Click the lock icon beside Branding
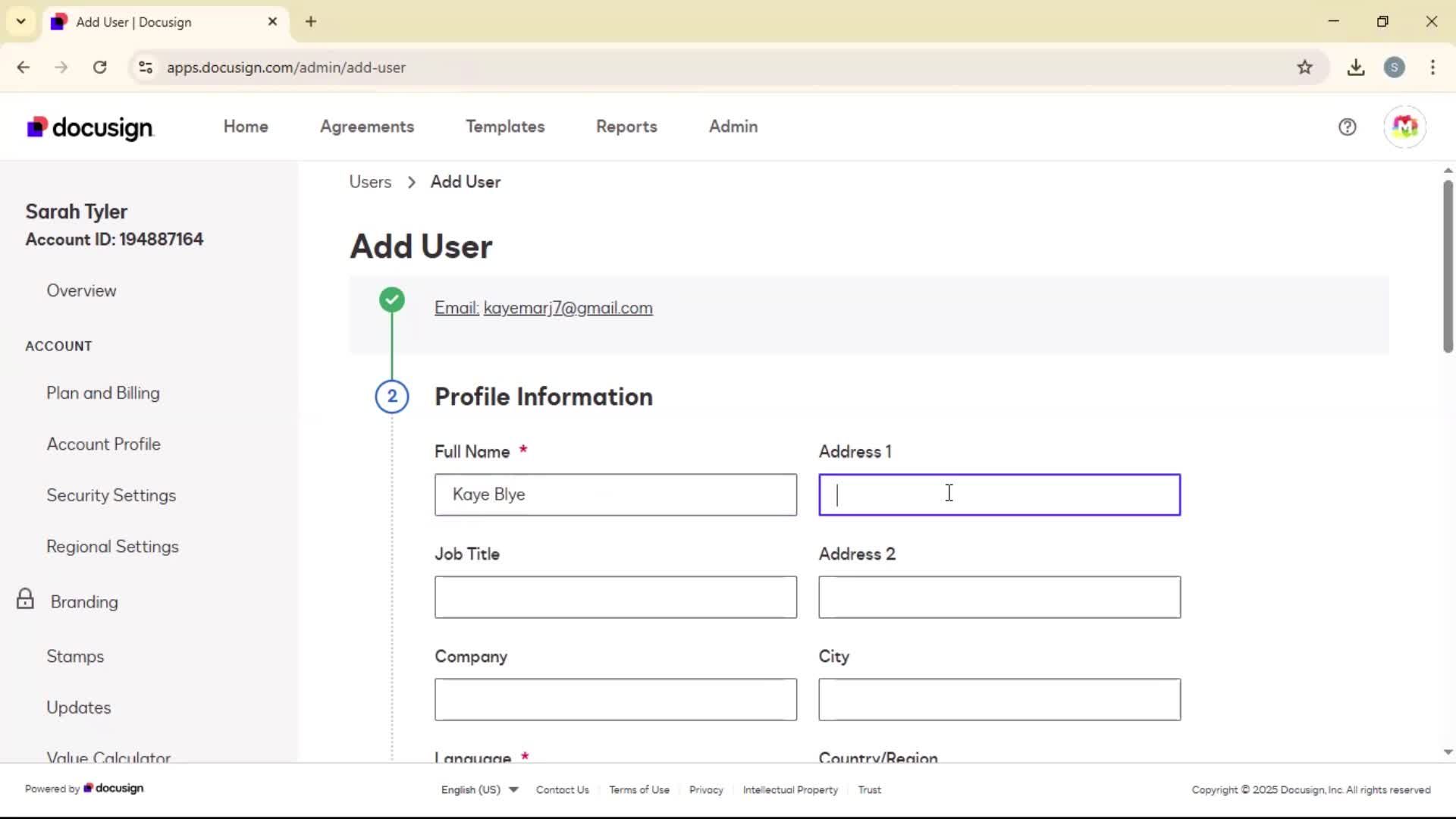This screenshot has height=819, width=1456. [x=25, y=599]
